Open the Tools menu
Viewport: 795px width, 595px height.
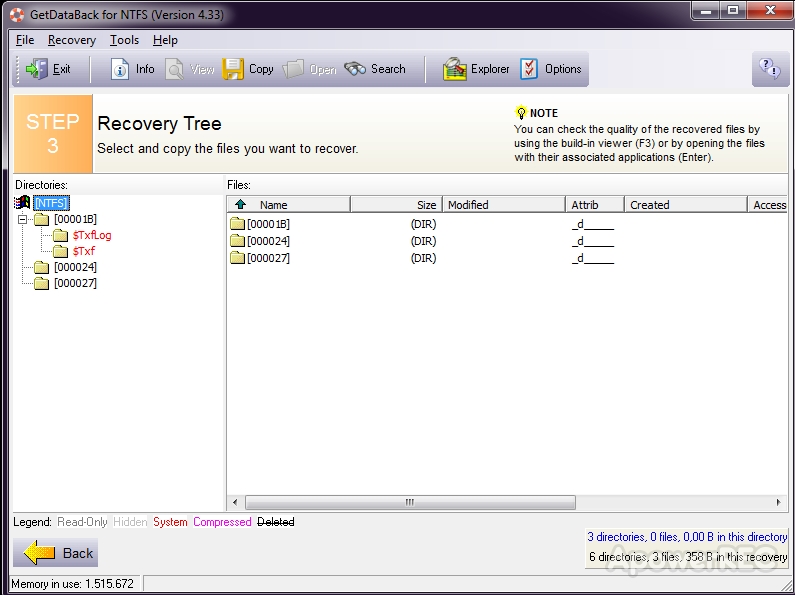click(124, 40)
